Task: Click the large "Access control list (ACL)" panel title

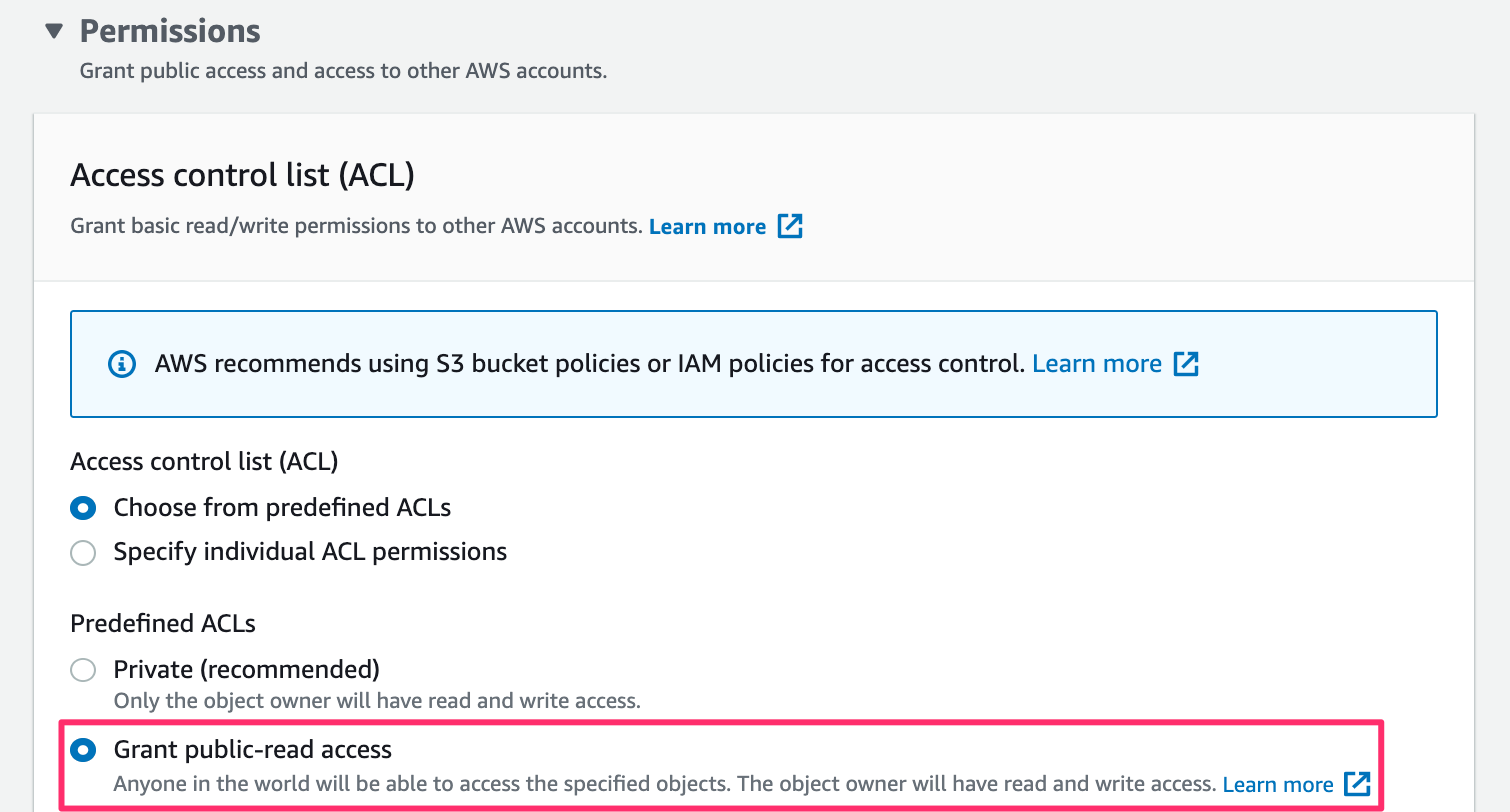Action: click(x=242, y=176)
